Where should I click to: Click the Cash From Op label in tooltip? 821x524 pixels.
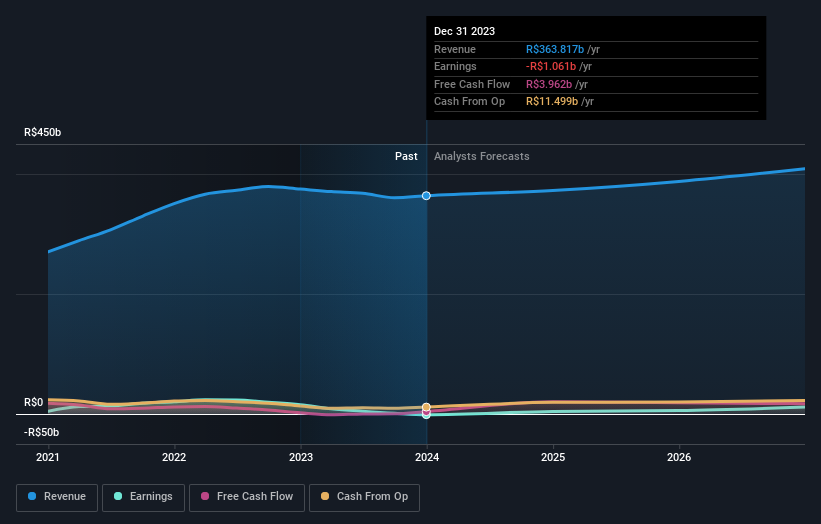[470, 102]
